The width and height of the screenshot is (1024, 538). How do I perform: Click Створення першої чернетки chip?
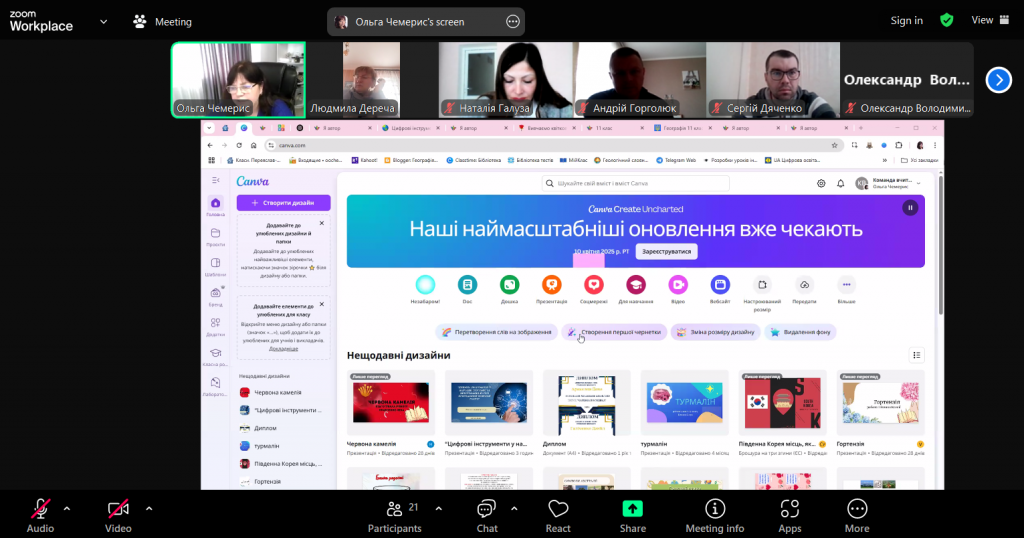tap(614, 332)
